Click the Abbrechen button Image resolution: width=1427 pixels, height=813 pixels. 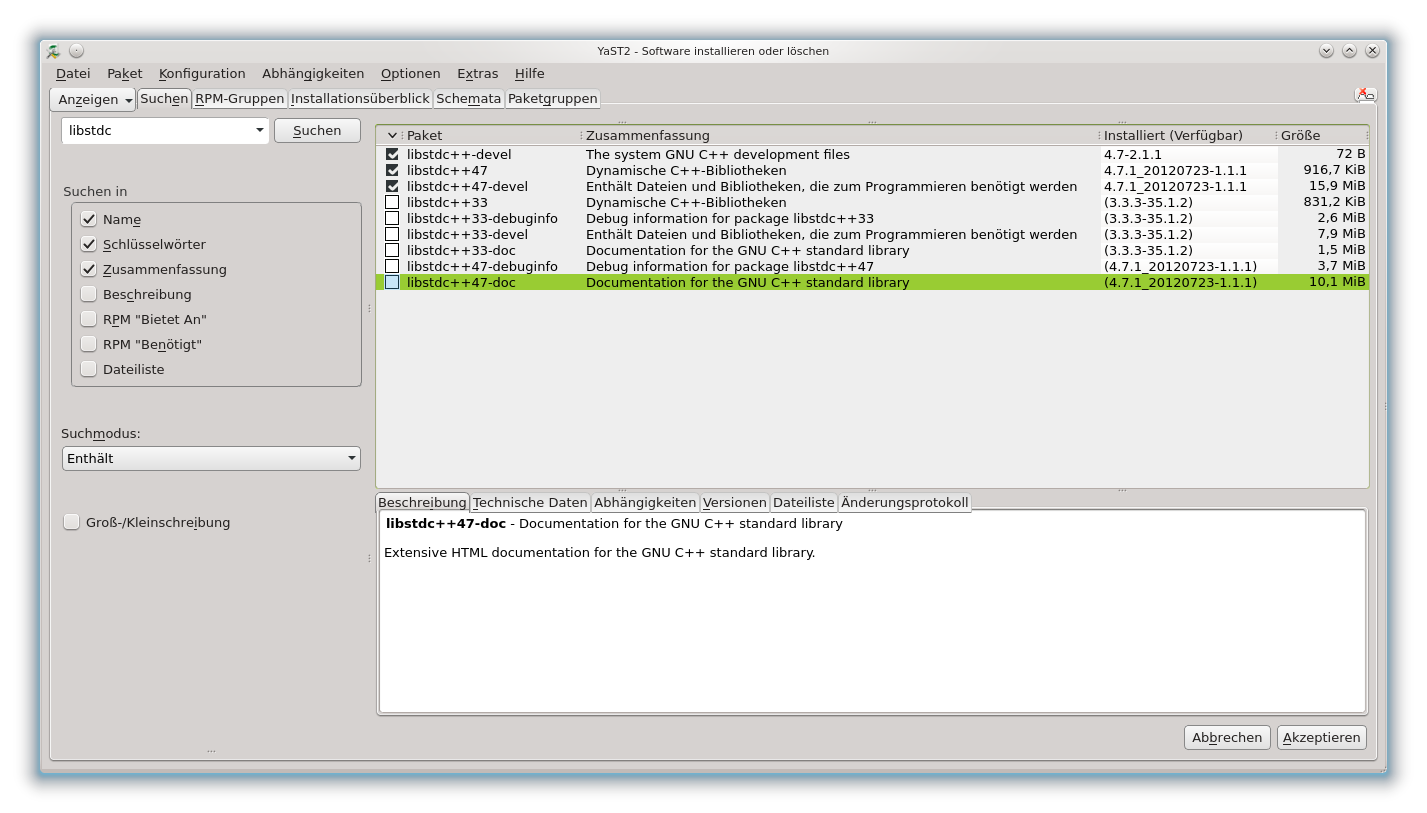point(1227,737)
